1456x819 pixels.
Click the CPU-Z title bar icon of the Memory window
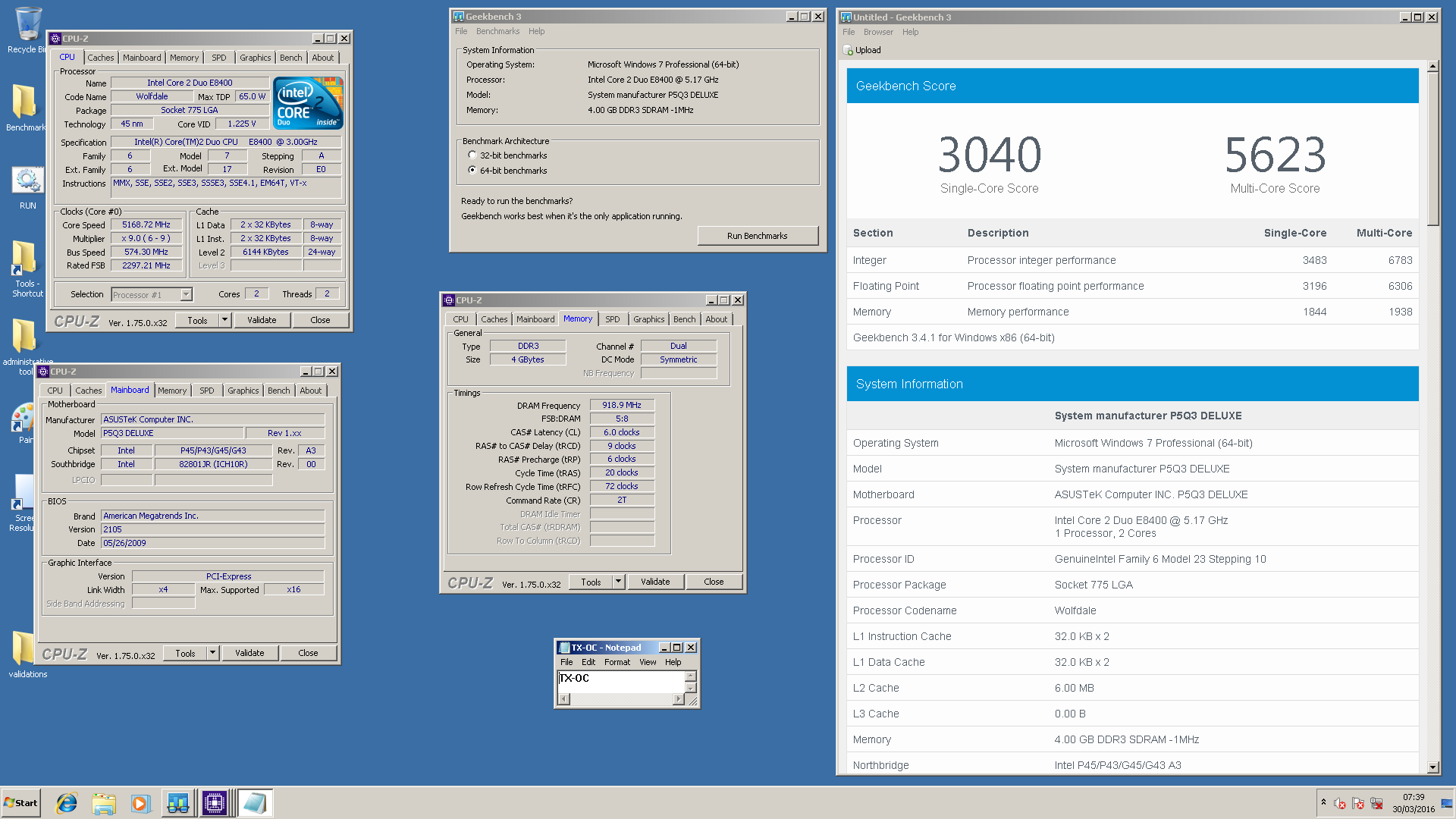[x=449, y=300]
